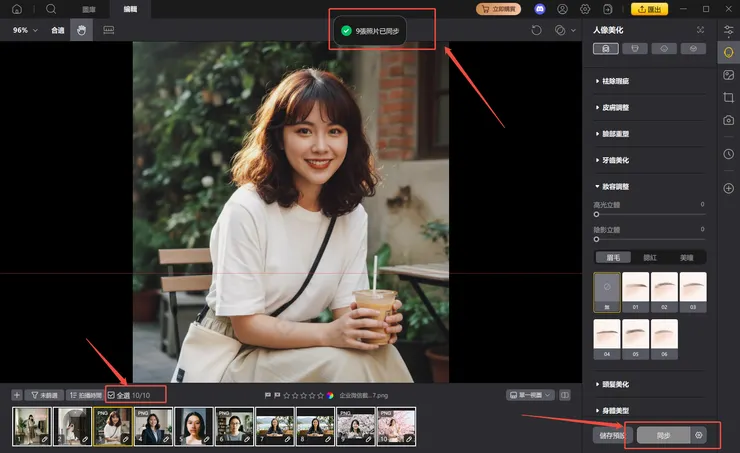Switch to the 圖庫 tab

tap(91, 9)
